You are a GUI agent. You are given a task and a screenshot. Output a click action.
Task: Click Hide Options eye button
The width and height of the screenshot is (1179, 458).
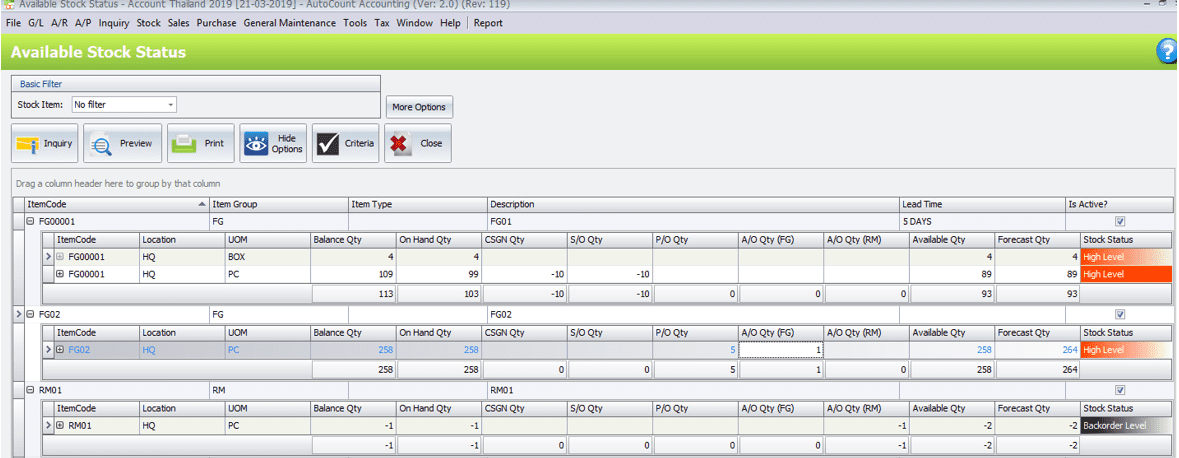point(273,143)
